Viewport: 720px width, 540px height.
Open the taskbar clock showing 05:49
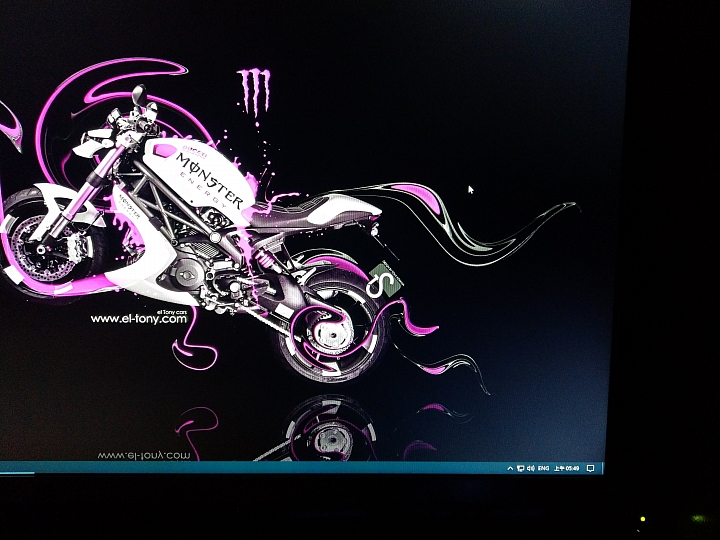(567, 468)
